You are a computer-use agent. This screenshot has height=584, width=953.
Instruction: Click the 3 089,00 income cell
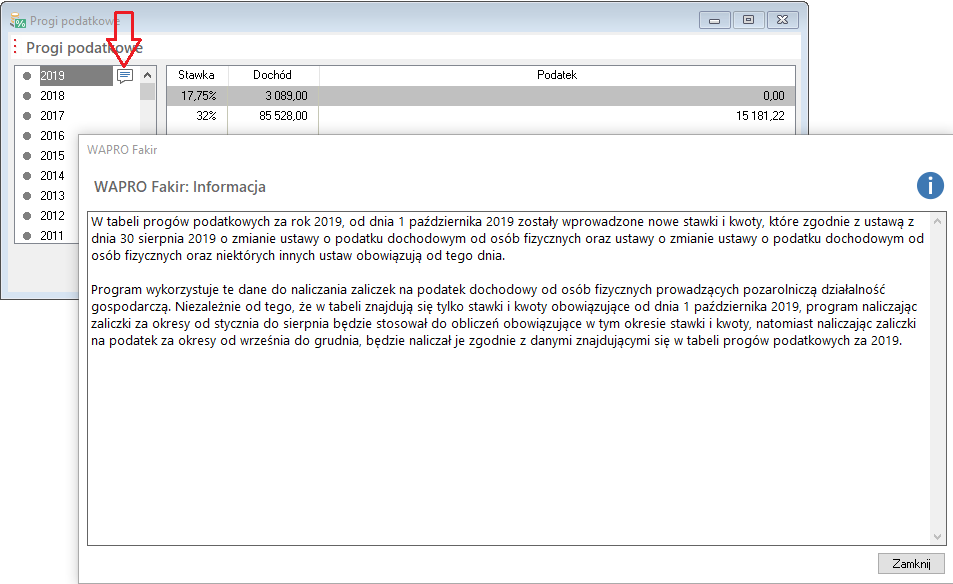274,95
